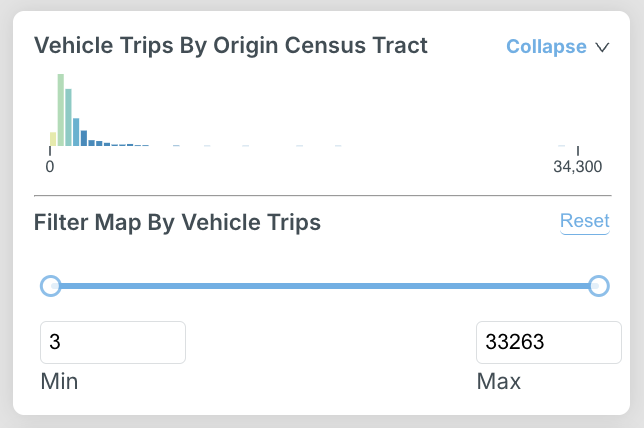
Task: Click the right slider handle
Action: [x=598, y=286]
